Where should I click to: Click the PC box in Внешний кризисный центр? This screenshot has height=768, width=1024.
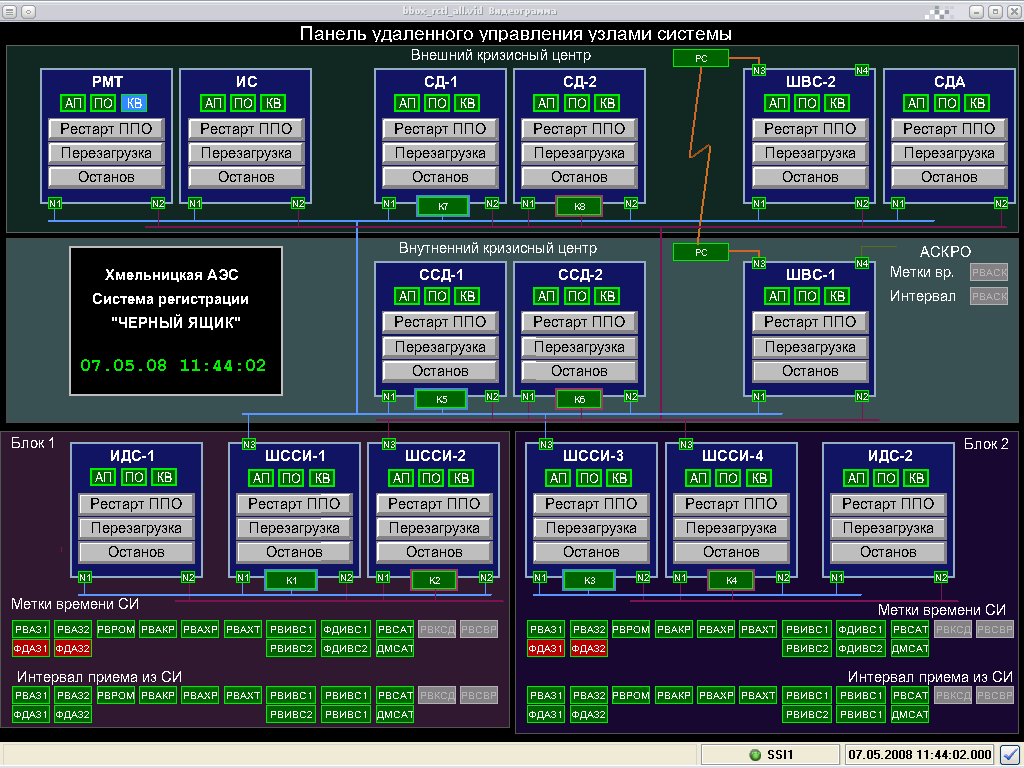[x=700, y=58]
